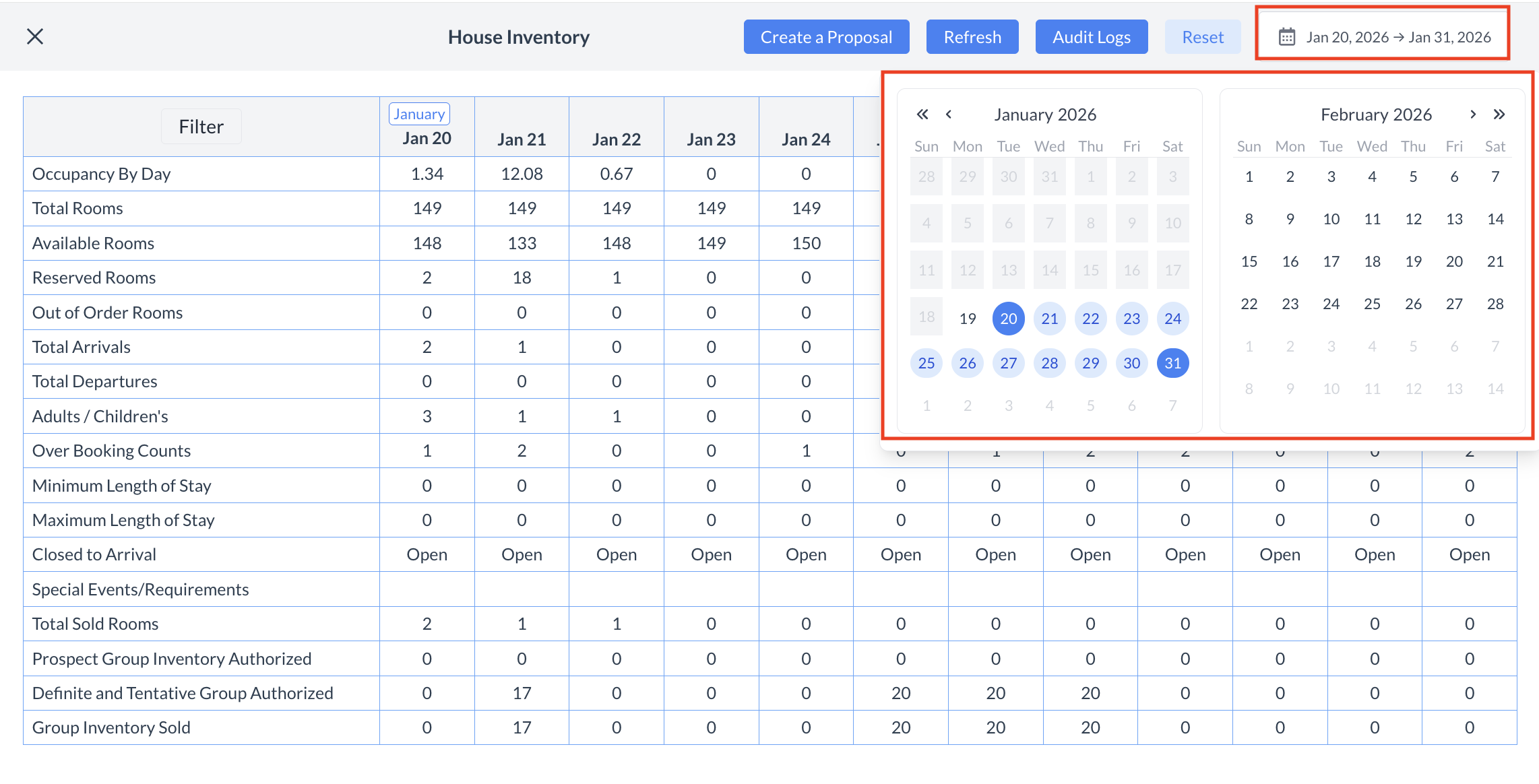Select January 19 in the calendar

point(968,319)
